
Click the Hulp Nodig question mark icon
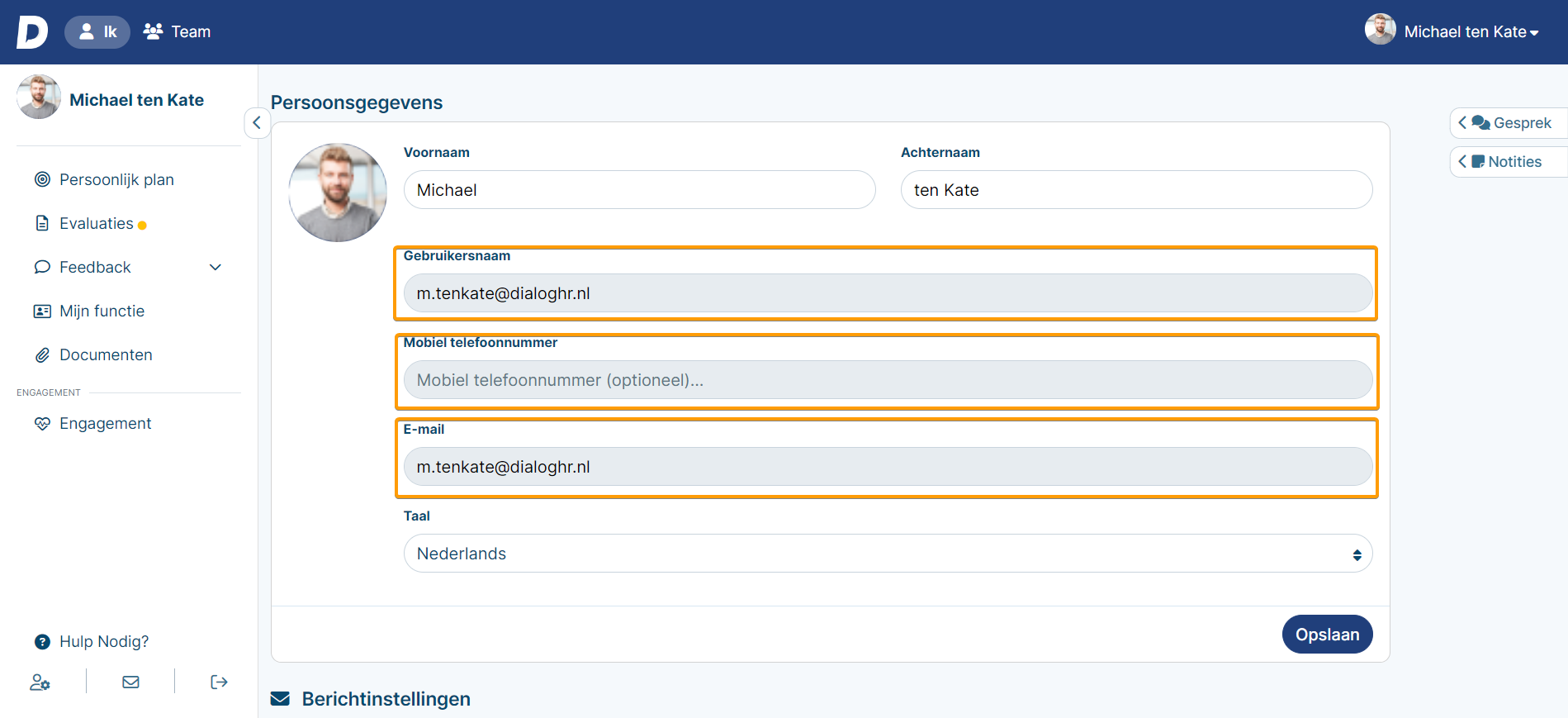[42, 641]
